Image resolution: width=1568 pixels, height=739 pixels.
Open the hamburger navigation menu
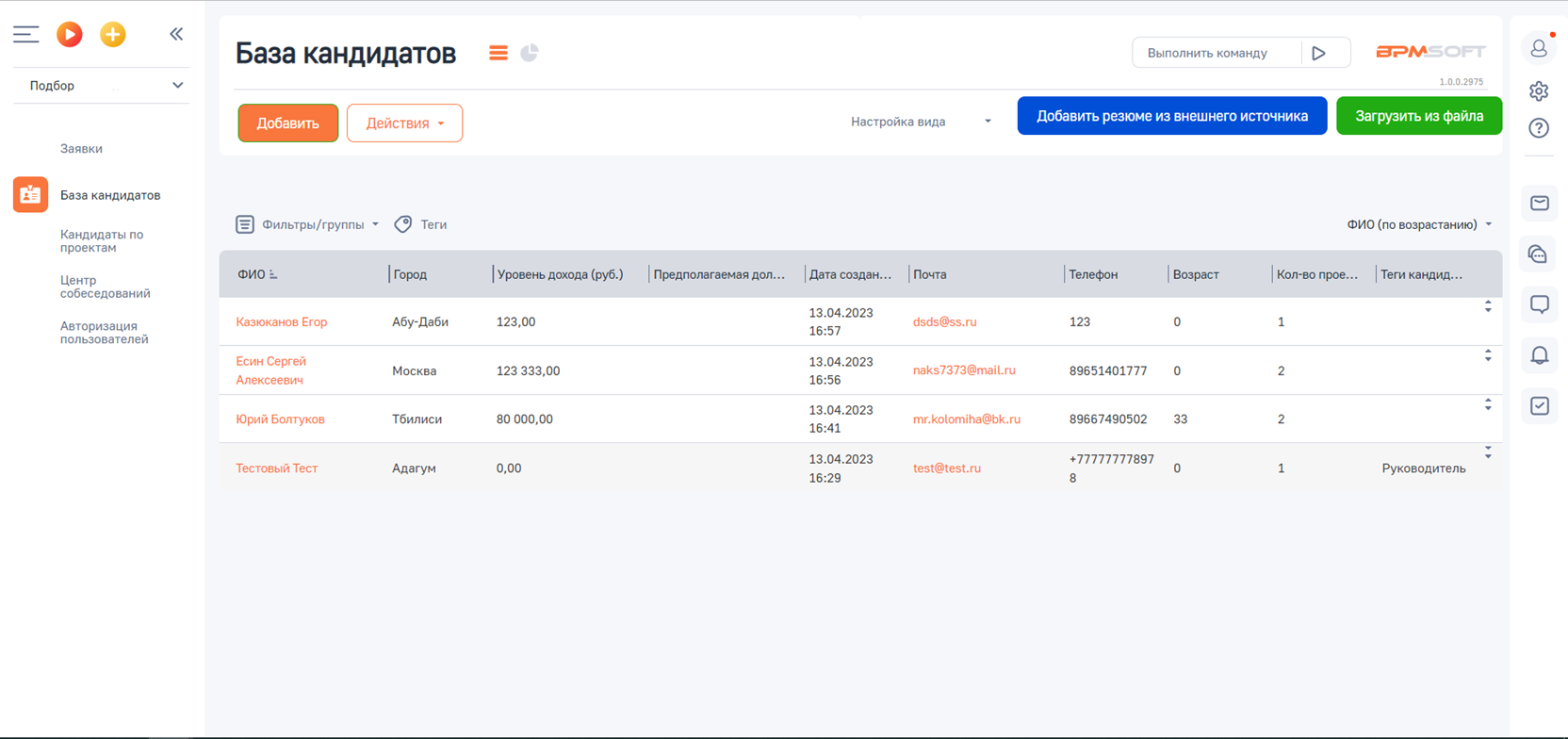point(25,35)
